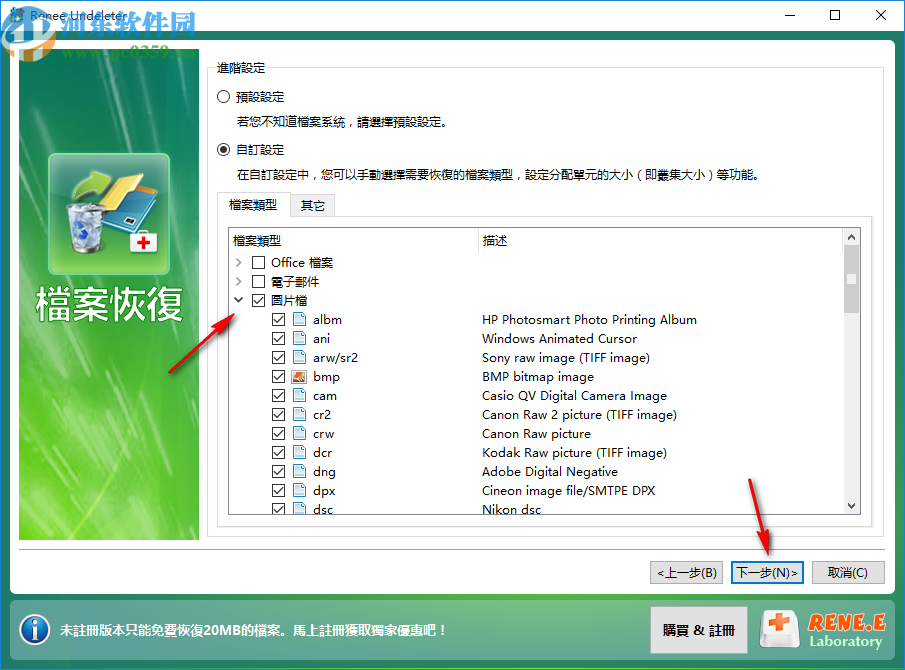Select 'Sony raw image (TIFF image)' text
This screenshot has width=905, height=670.
point(566,357)
